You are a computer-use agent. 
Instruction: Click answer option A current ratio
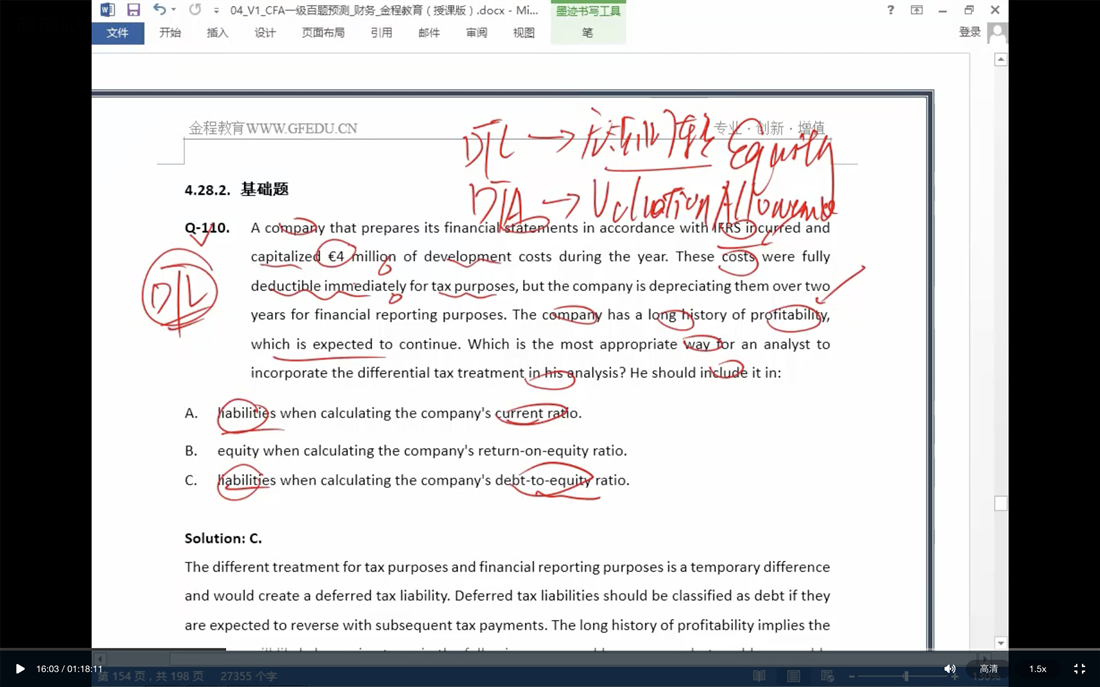[x=399, y=413]
